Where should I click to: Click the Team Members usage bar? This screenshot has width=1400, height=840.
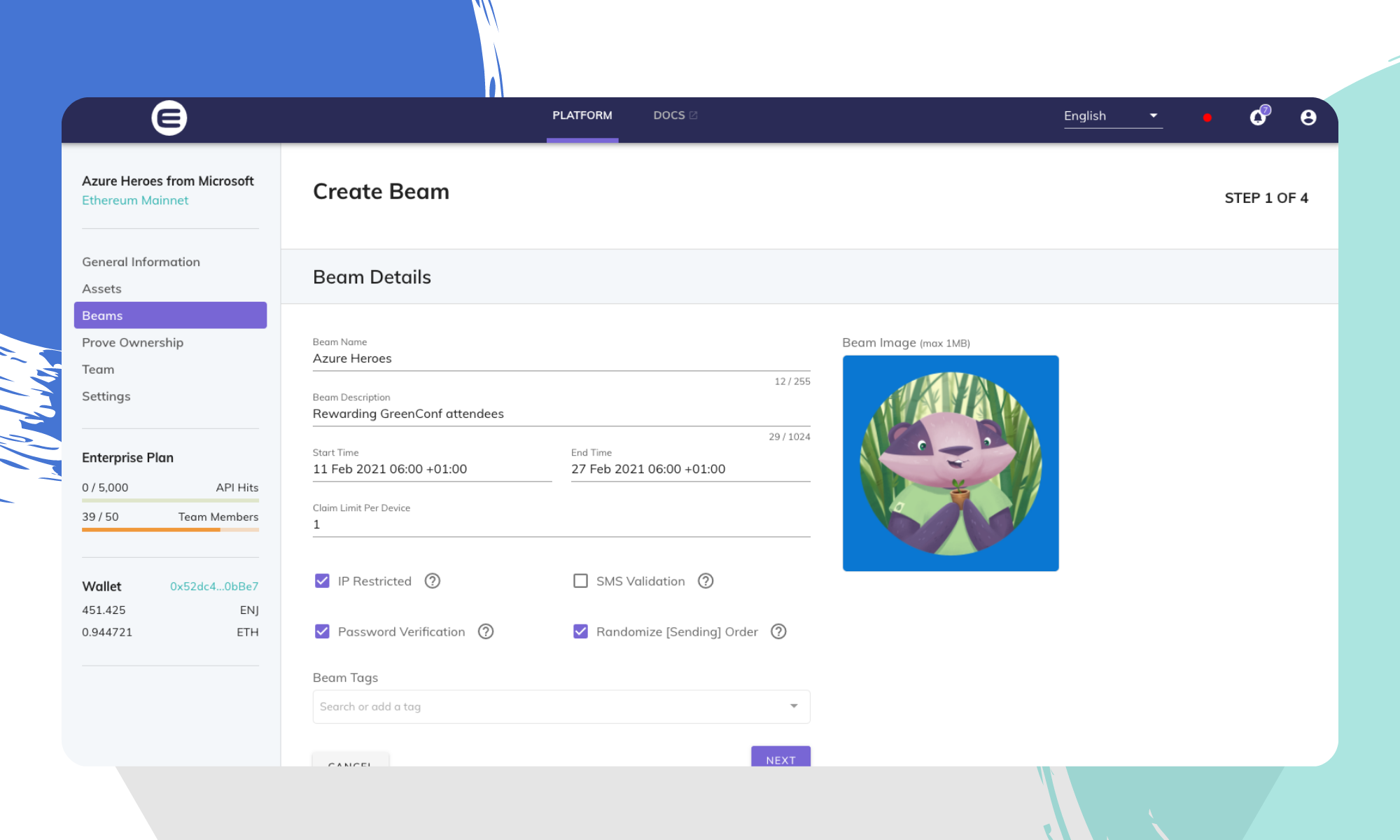point(170,530)
